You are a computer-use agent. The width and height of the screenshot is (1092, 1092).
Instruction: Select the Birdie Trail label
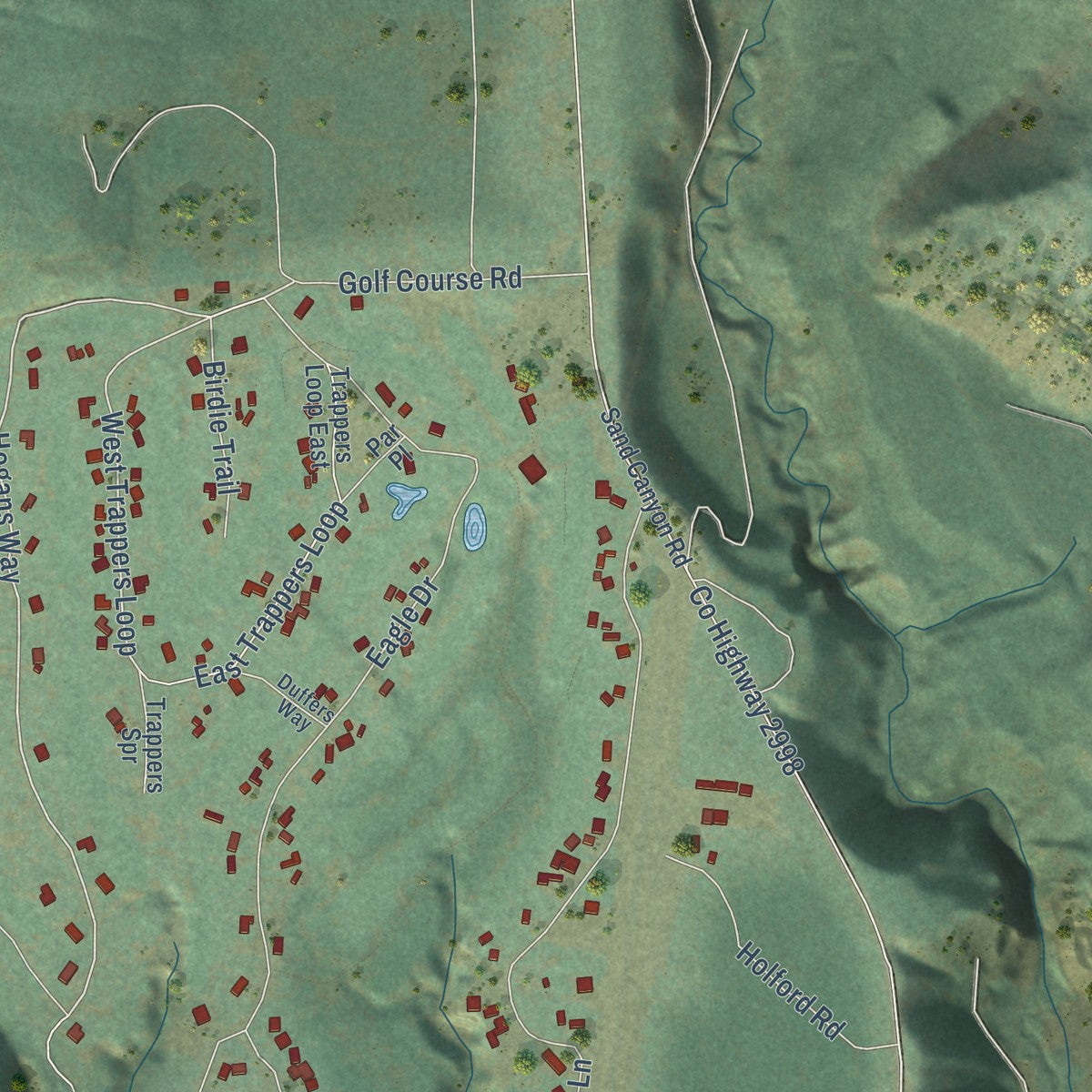219,430
